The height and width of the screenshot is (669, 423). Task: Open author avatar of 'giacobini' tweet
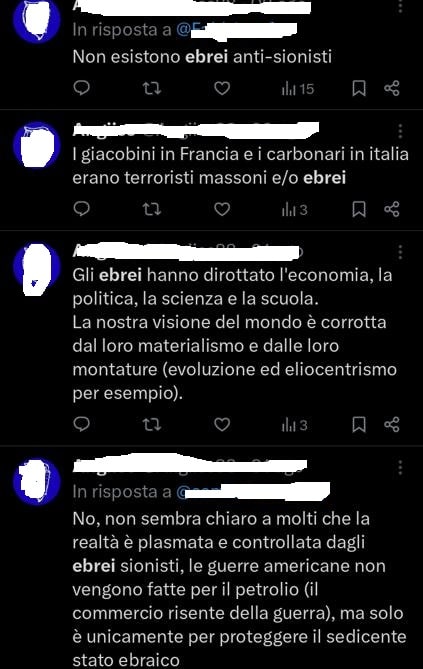coord(36,145)
